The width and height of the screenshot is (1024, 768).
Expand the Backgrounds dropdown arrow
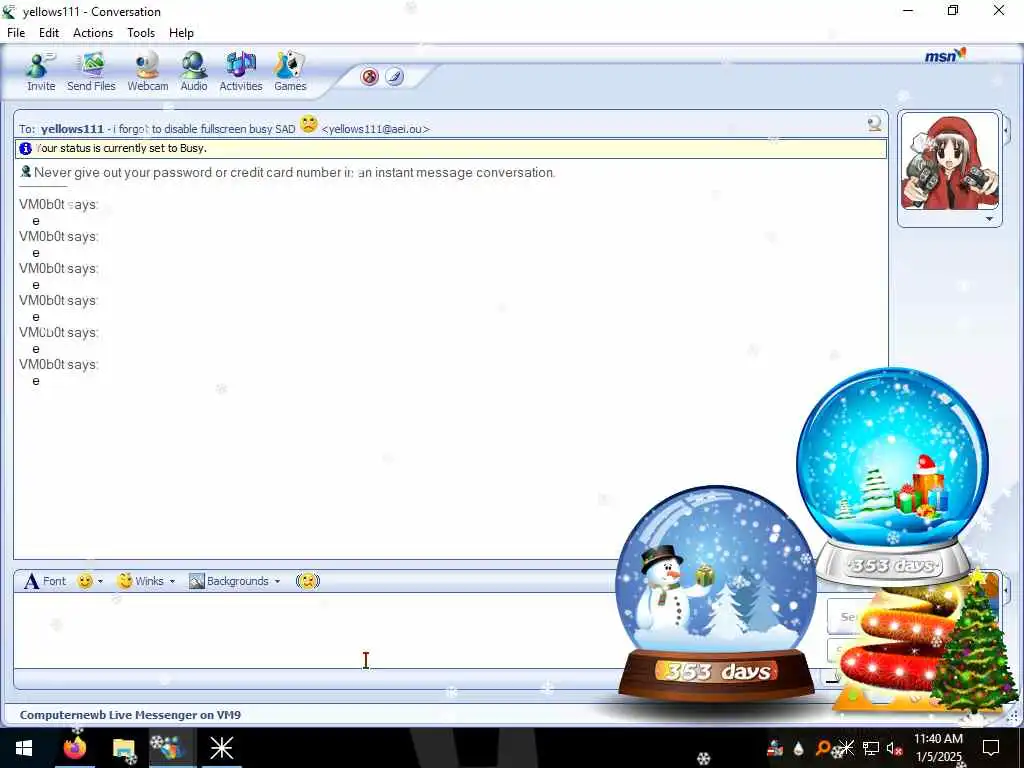pyautogui.click(x=278, y=581)
